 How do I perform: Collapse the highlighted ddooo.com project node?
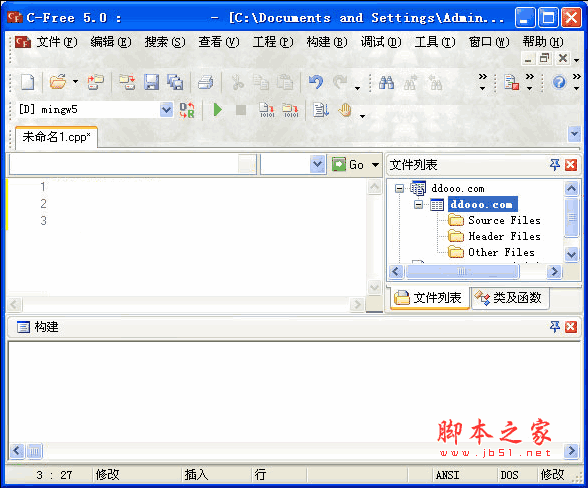[418, 204]
